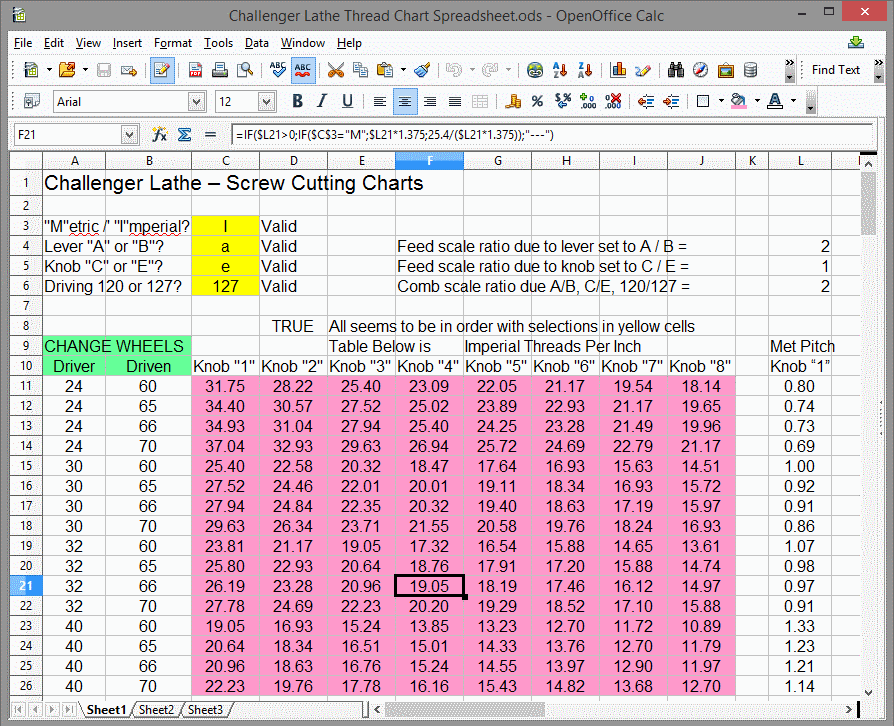The image size is (894, 726).
Task: Open the Font Color dropdown arrow
Action: click(x=793, y=102)
